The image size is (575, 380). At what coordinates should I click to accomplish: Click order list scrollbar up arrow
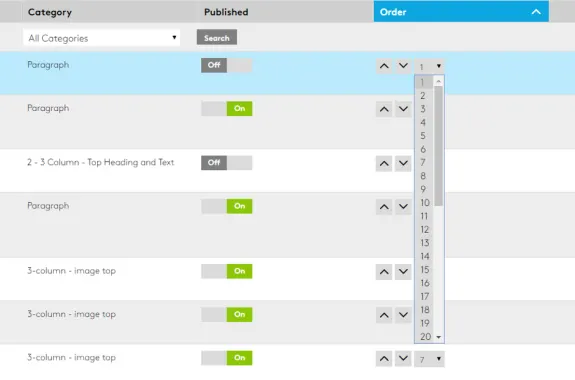coord(439,81)
